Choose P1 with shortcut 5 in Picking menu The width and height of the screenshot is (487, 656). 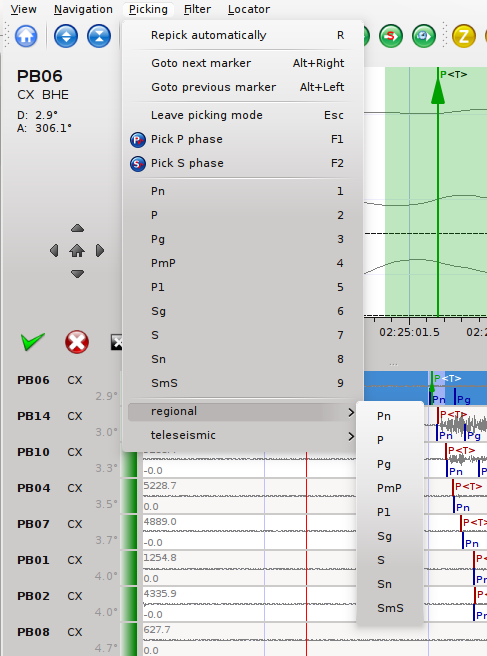click(243, 287)
